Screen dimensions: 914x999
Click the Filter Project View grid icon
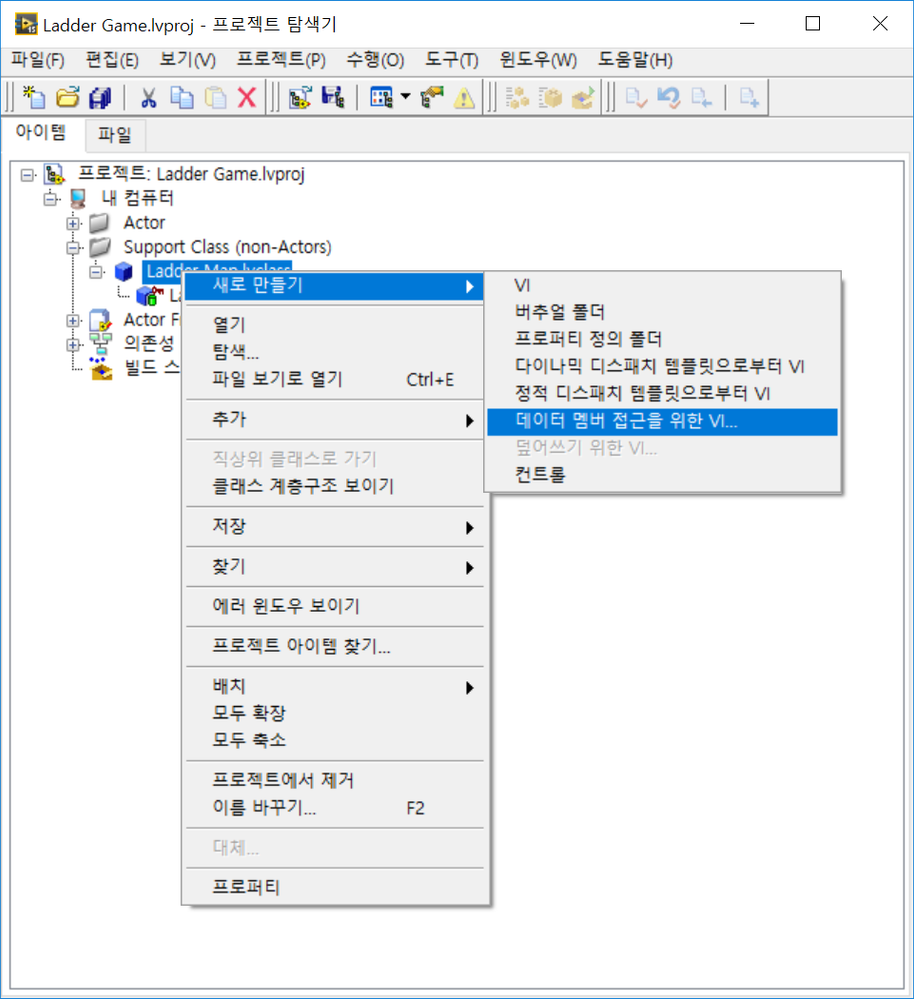[x=382, y=97]
